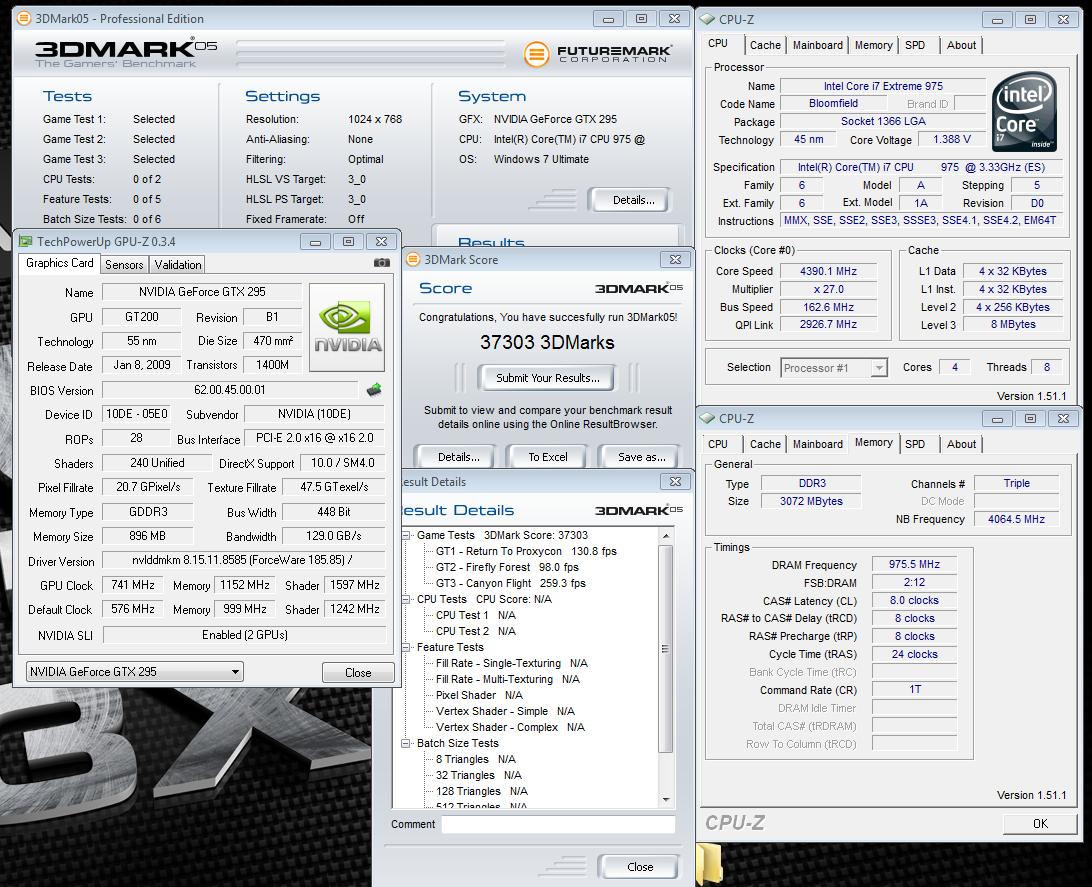The width and height of the screenshot is (1092, 887).
Task: Click the Comment input field
Action: tap(559, 824)
